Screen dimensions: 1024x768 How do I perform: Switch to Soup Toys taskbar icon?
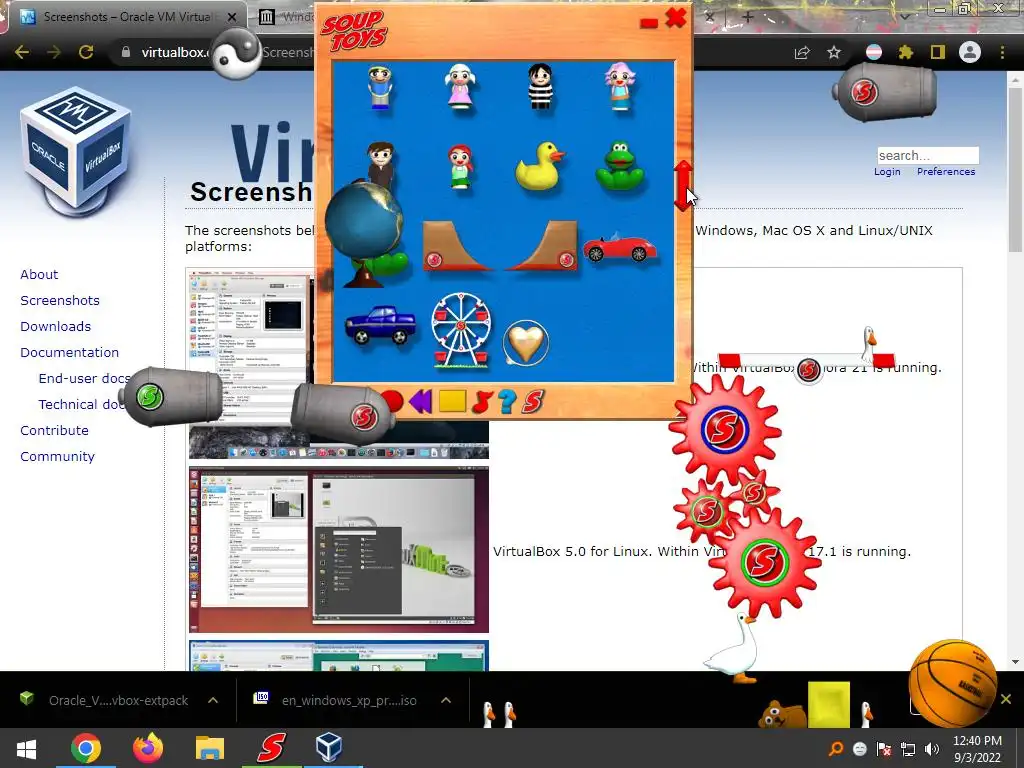(x=270, y=748)
